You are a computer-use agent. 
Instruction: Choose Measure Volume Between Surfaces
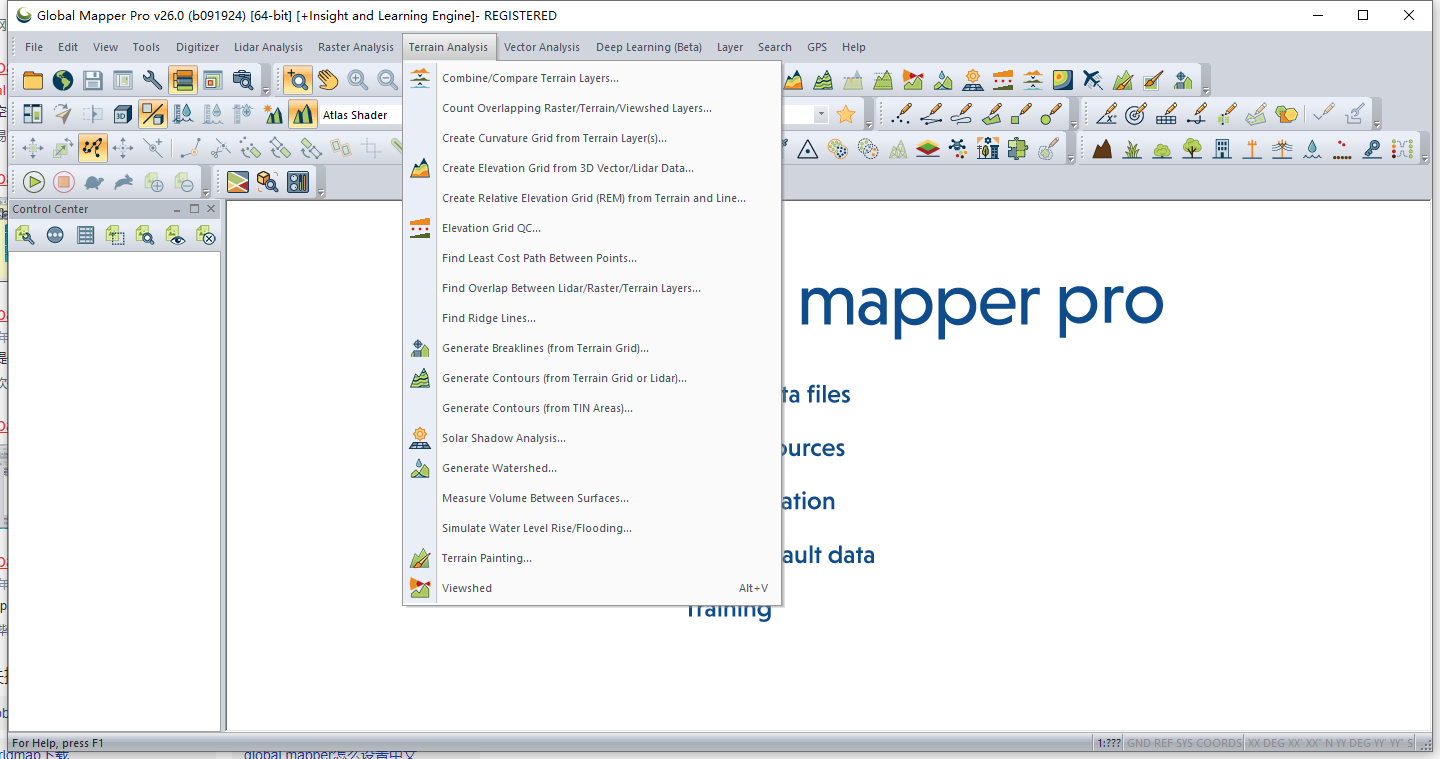click(592, 498)
